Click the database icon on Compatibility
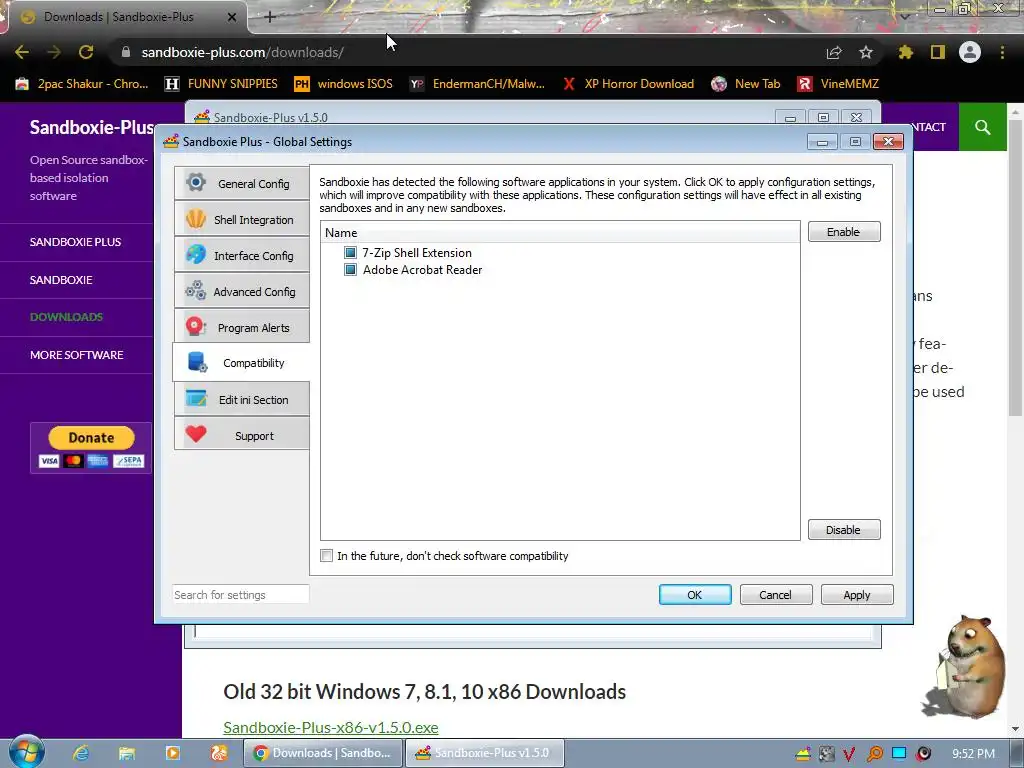 (197, 362)
